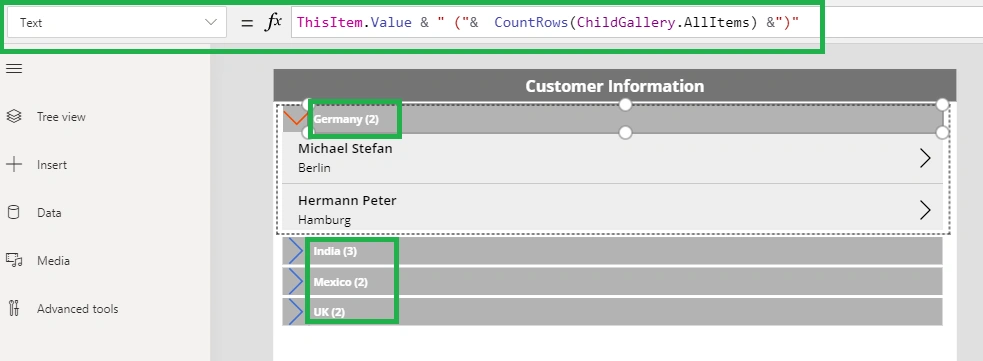
Task: Select the Advanced tools label
Action: click(78, 309)
